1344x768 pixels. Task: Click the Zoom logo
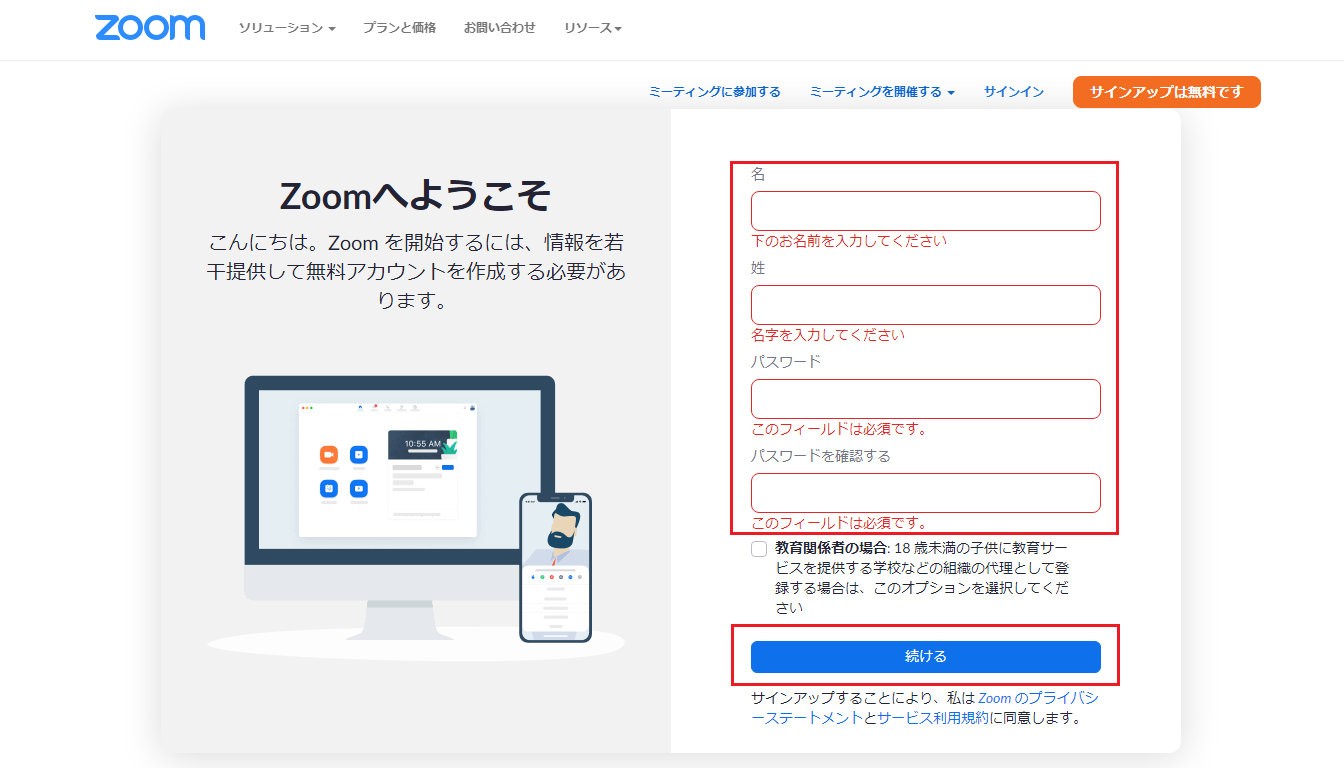coord(149,28)
